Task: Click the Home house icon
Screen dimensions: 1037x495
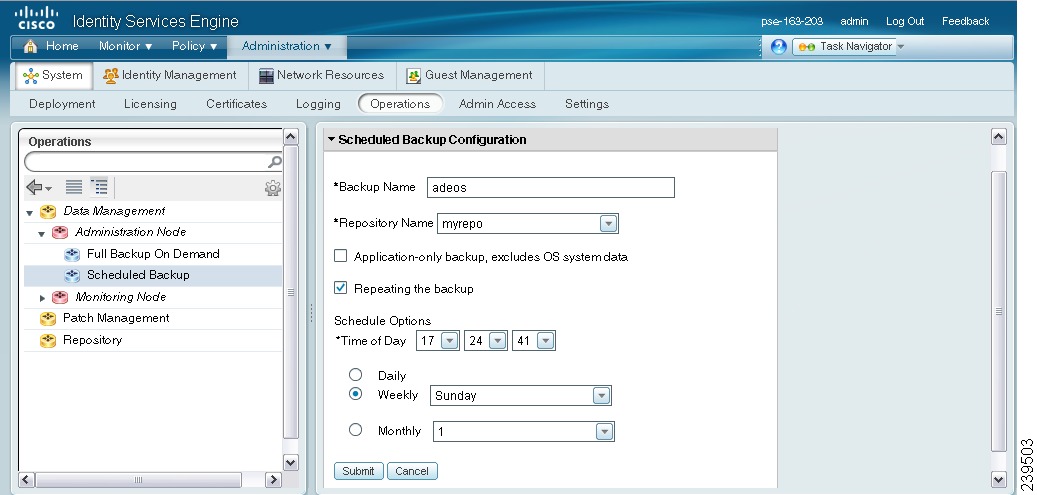Action: point(30,47)
